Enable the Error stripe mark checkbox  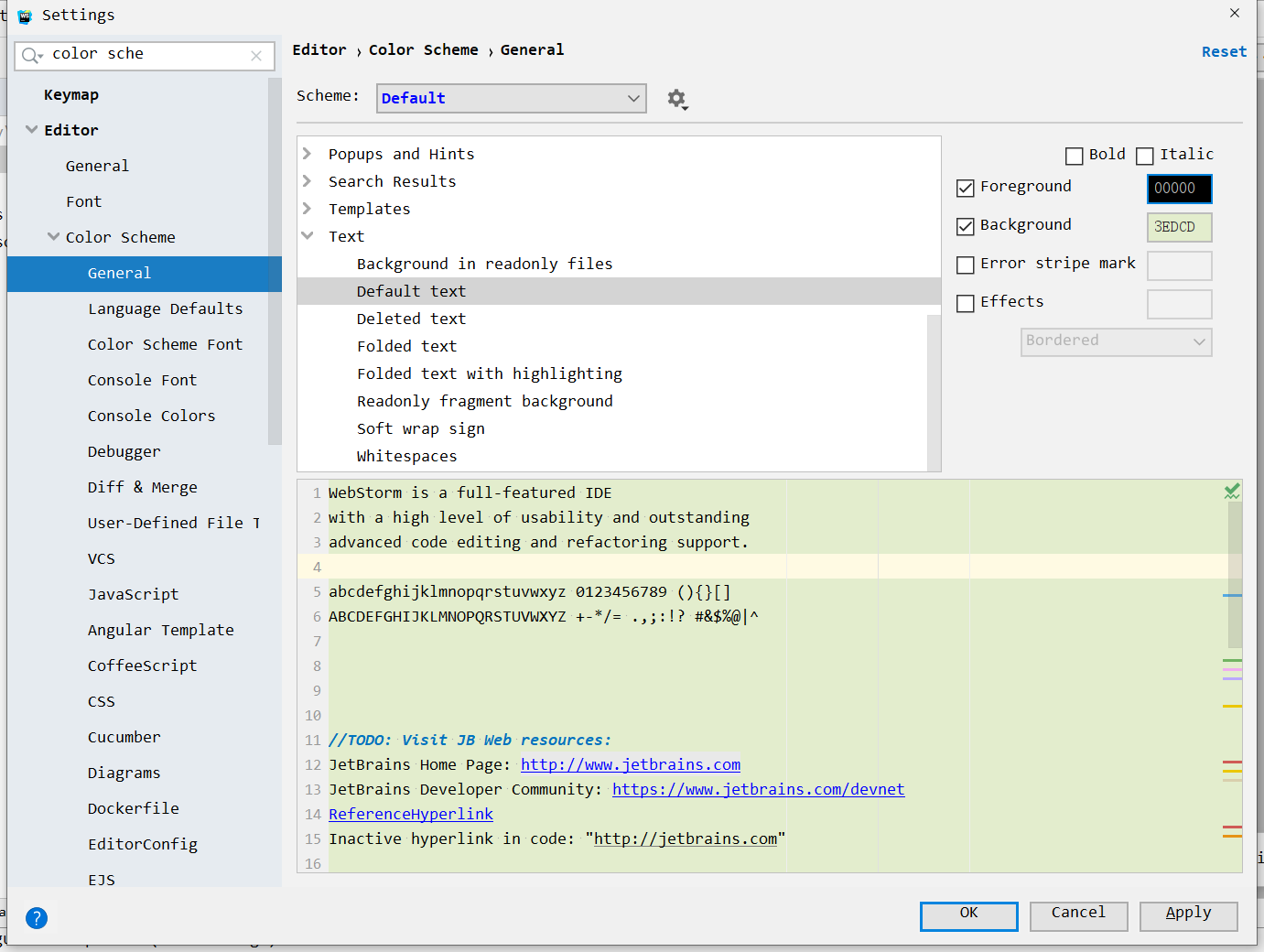tap(966, 265)
